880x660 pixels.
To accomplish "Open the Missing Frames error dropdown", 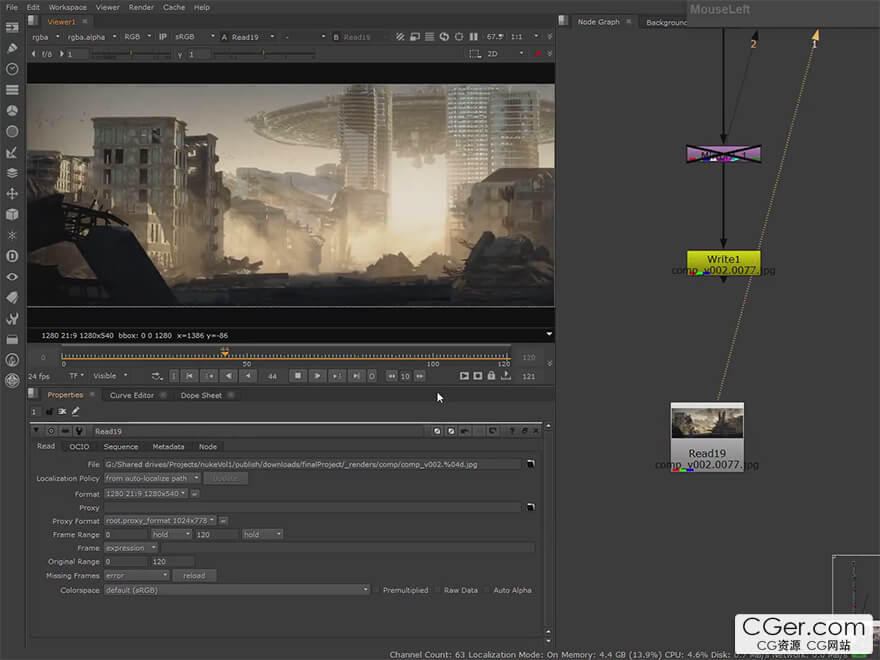I will tap(136, 576).
